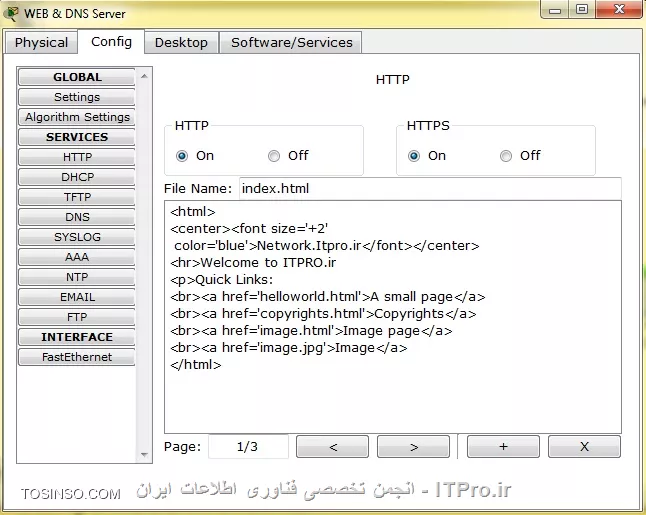Open the Physical tab

tap(41, 42)
